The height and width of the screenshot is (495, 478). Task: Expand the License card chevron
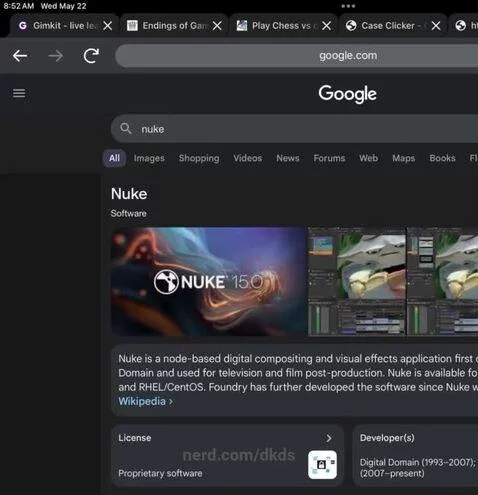(x=329, y=438)
